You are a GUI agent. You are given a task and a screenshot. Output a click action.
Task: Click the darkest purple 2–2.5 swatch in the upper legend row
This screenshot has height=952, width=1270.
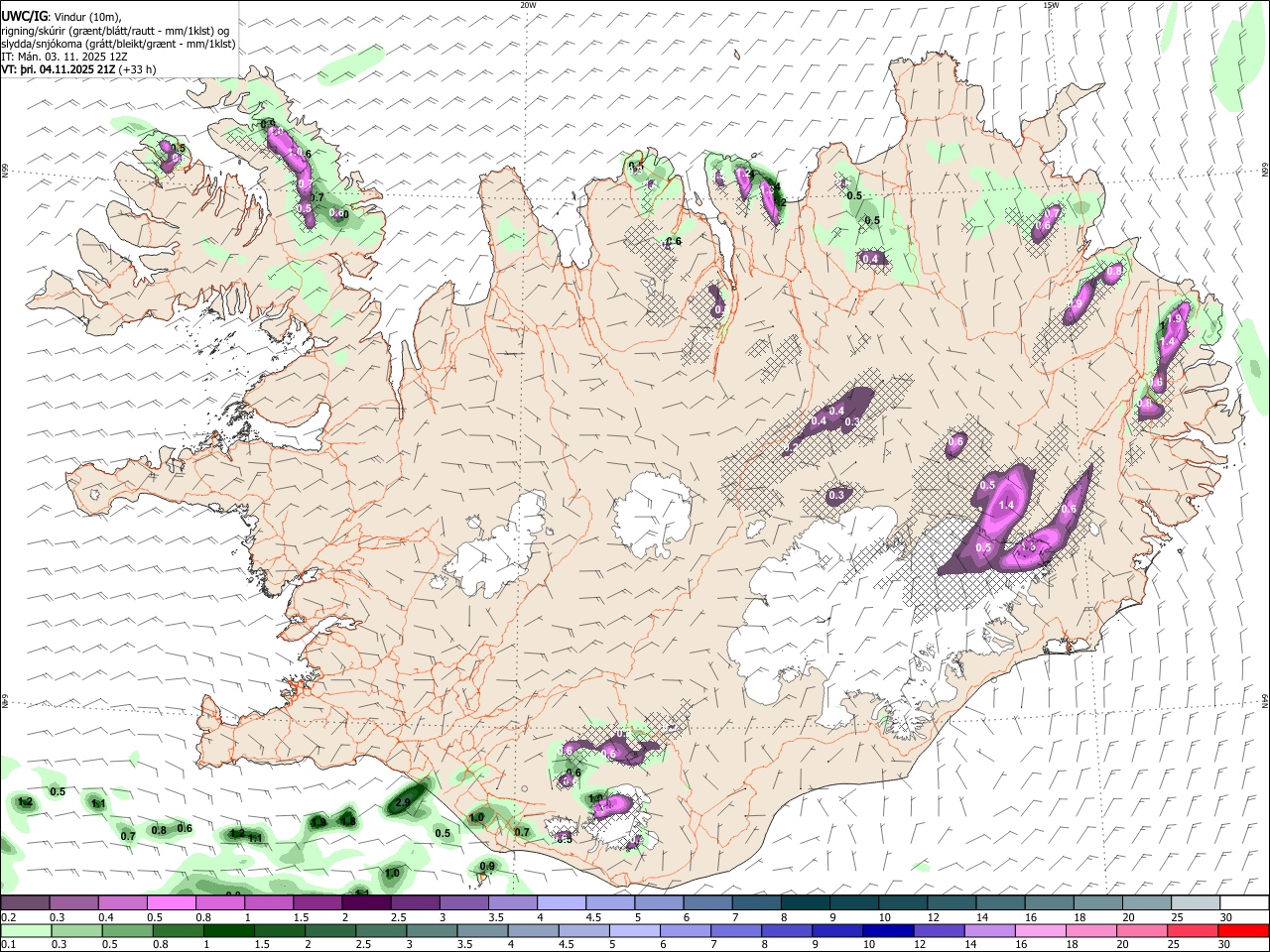click(366, 902)
